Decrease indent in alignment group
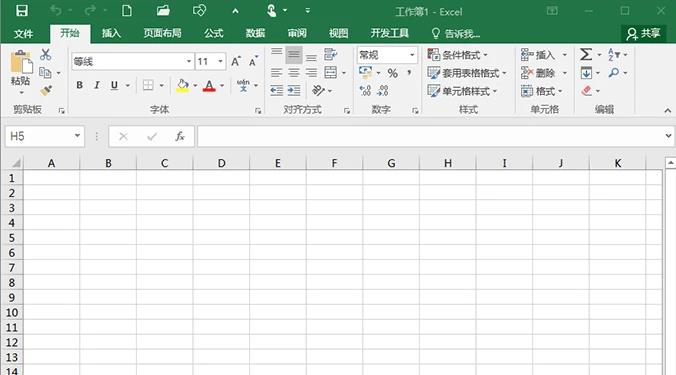 276,90
